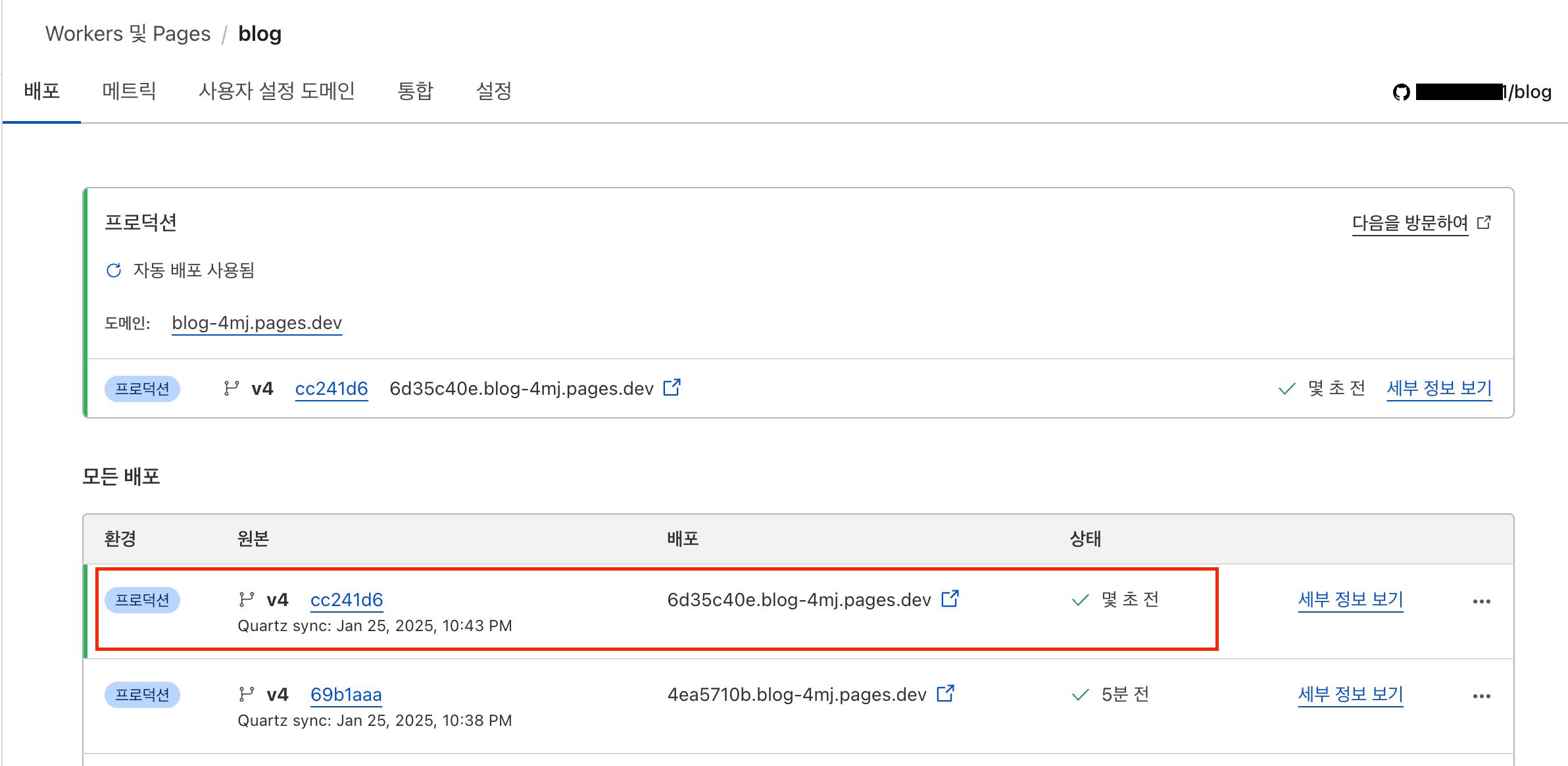Open three-dot menu for cc241d6 deployment
The image size is (1568, 766).
(1481, 601)
